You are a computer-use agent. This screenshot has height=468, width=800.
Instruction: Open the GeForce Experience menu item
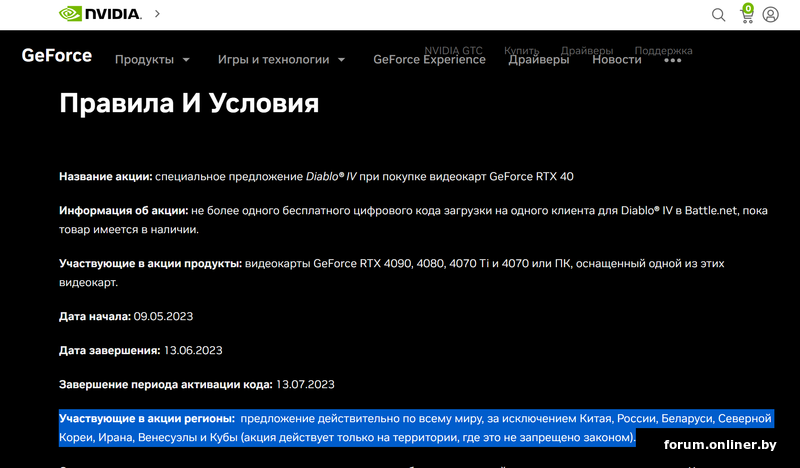pyautogui.click(x=429, y=60)
